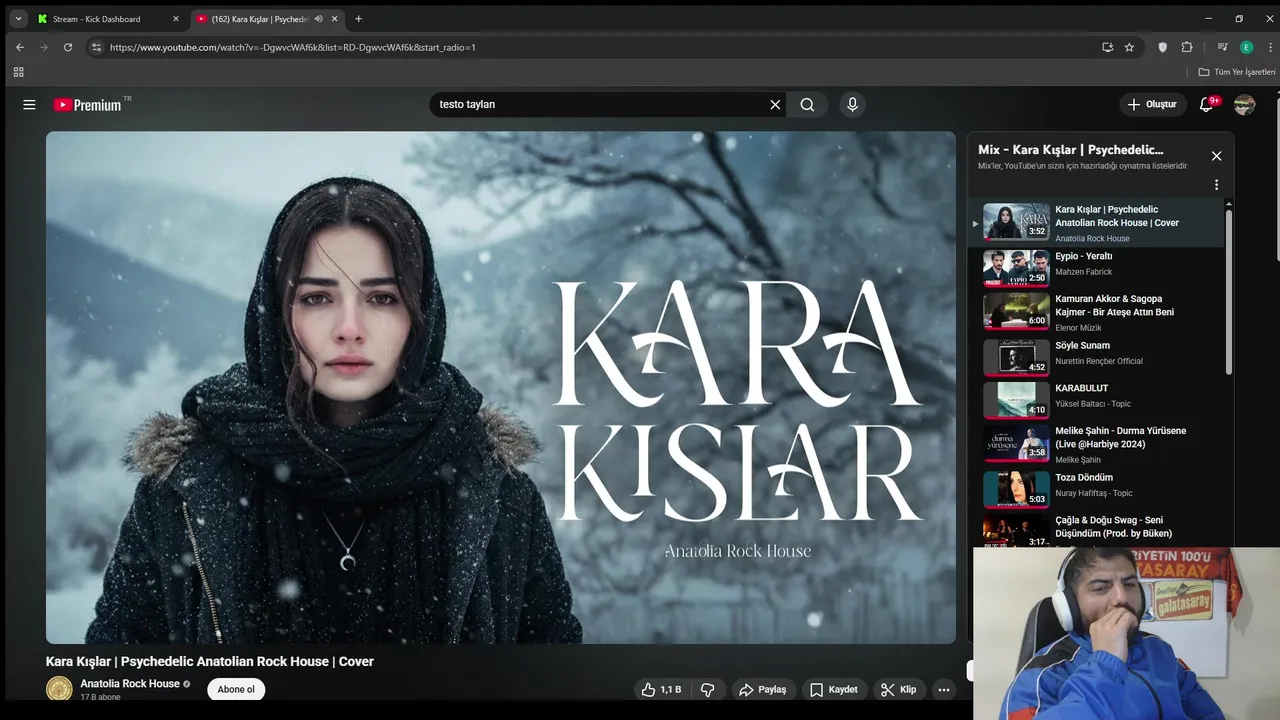
Task: Minimize the Chrome window
Action: [1208, 18]
